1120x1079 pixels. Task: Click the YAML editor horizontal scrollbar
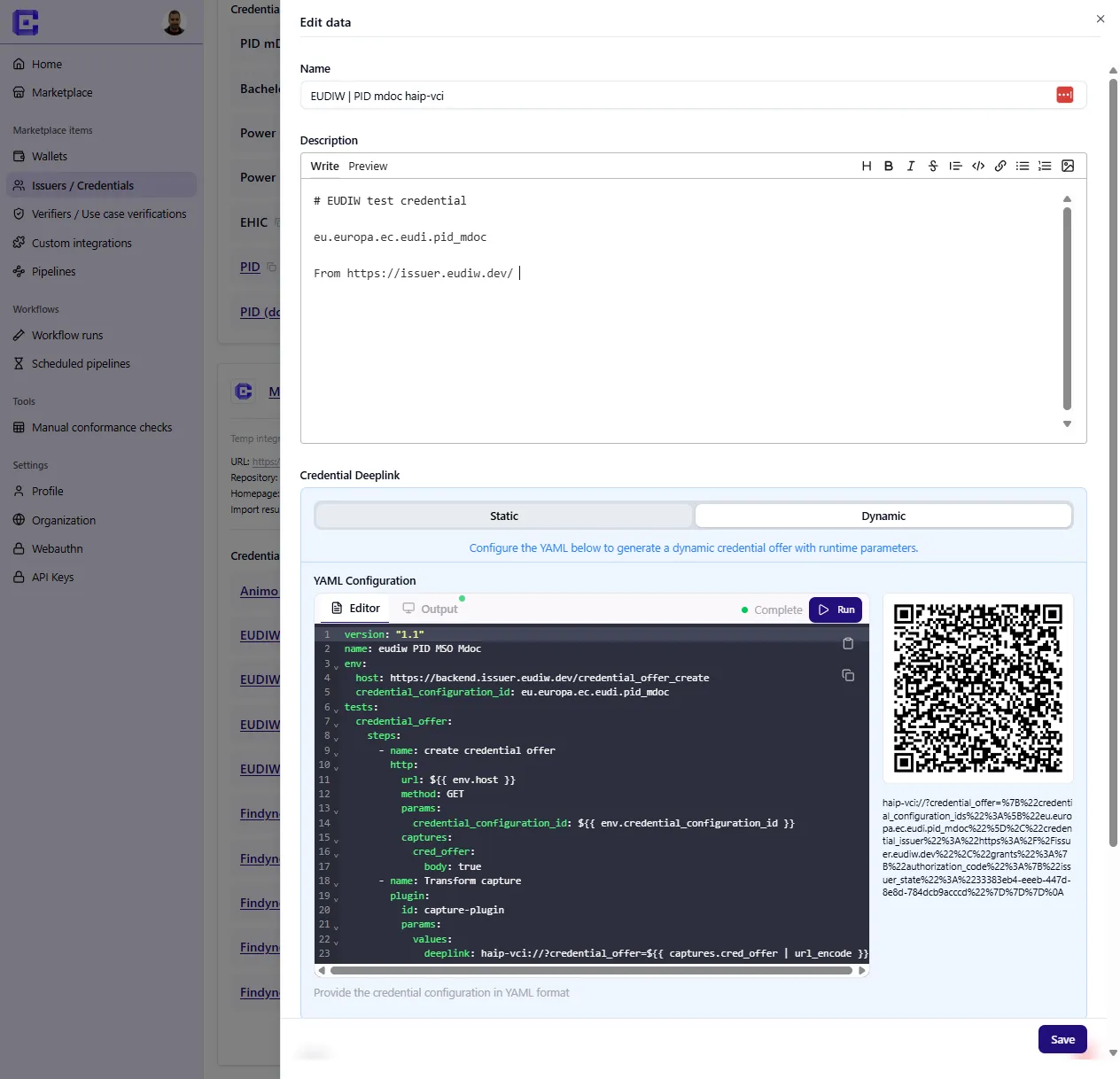click(591, 970)
